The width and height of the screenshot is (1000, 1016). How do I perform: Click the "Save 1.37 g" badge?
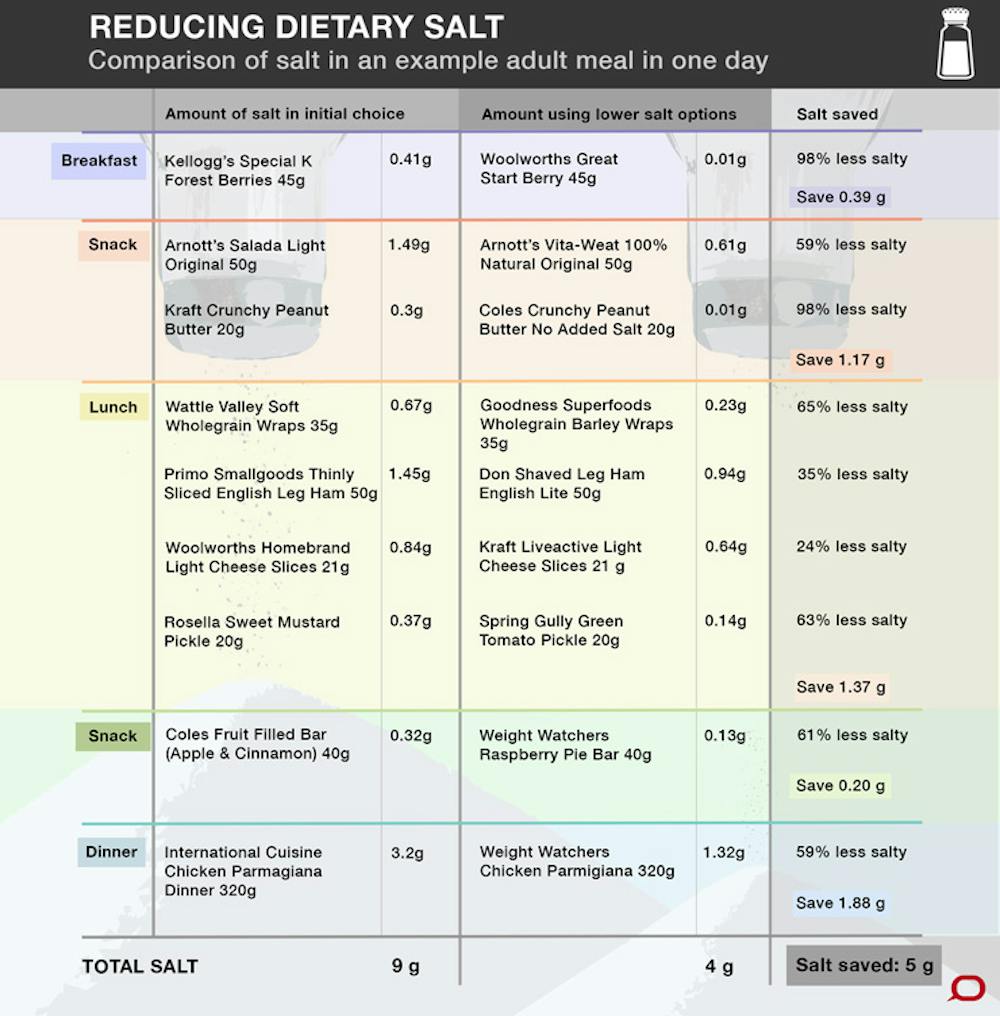click(x=841, y=687)
